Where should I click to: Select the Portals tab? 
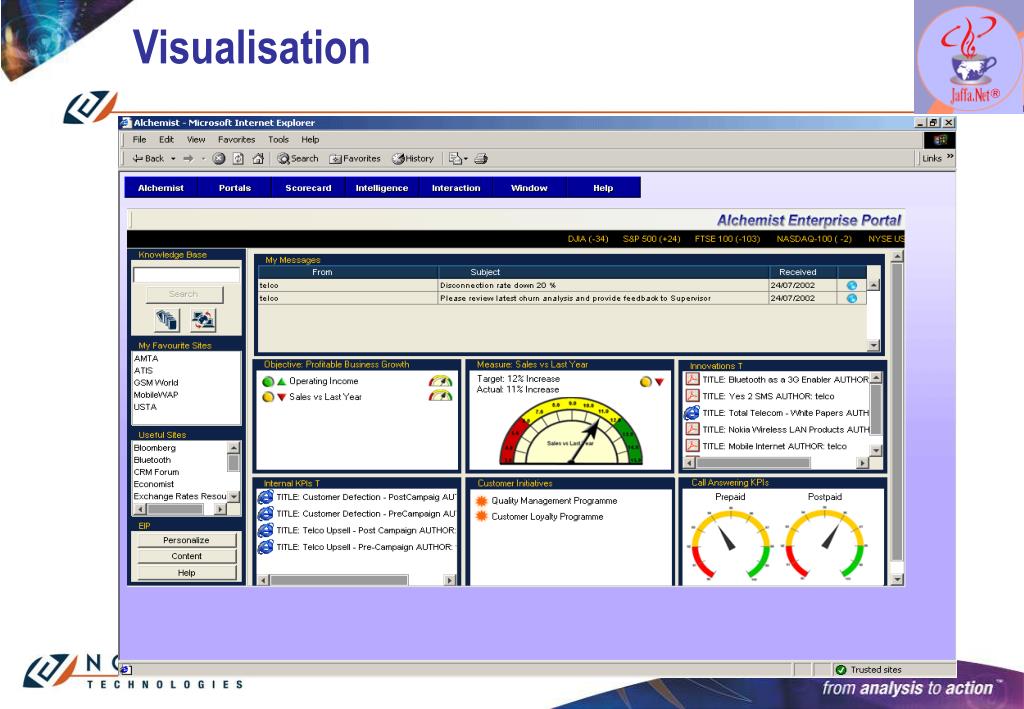point(234,188)
